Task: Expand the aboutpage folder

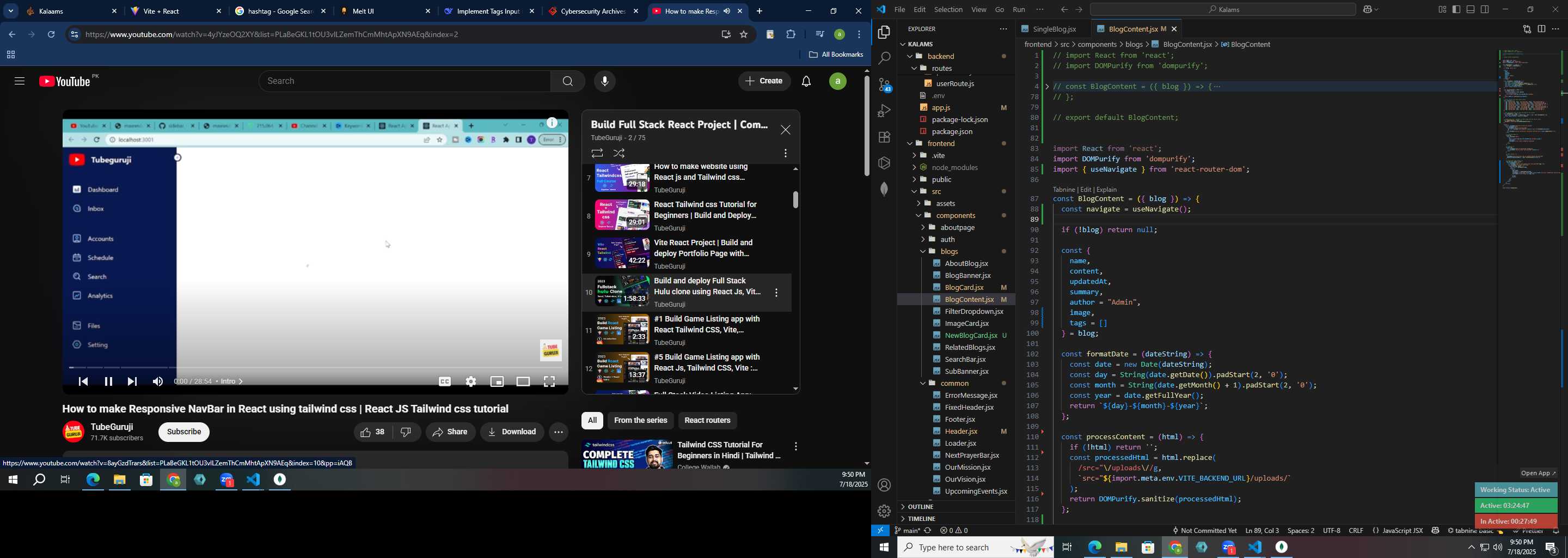Action: 955,228
